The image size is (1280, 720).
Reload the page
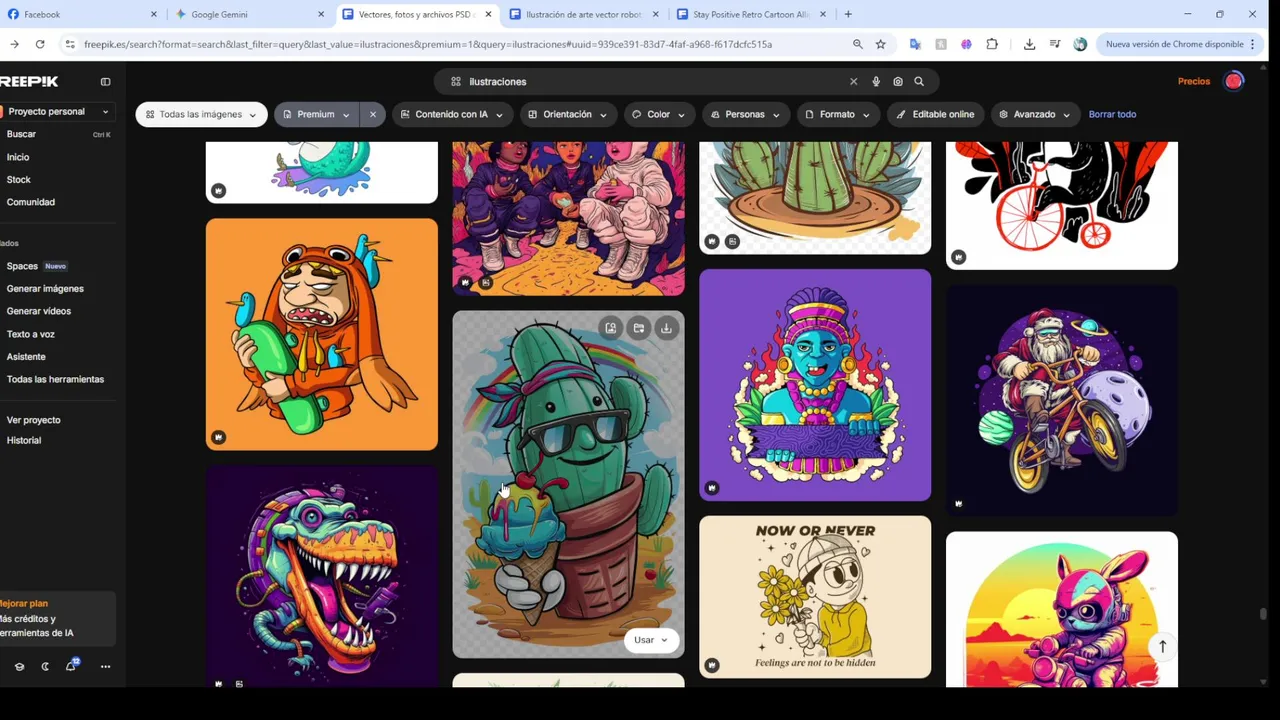40,44
